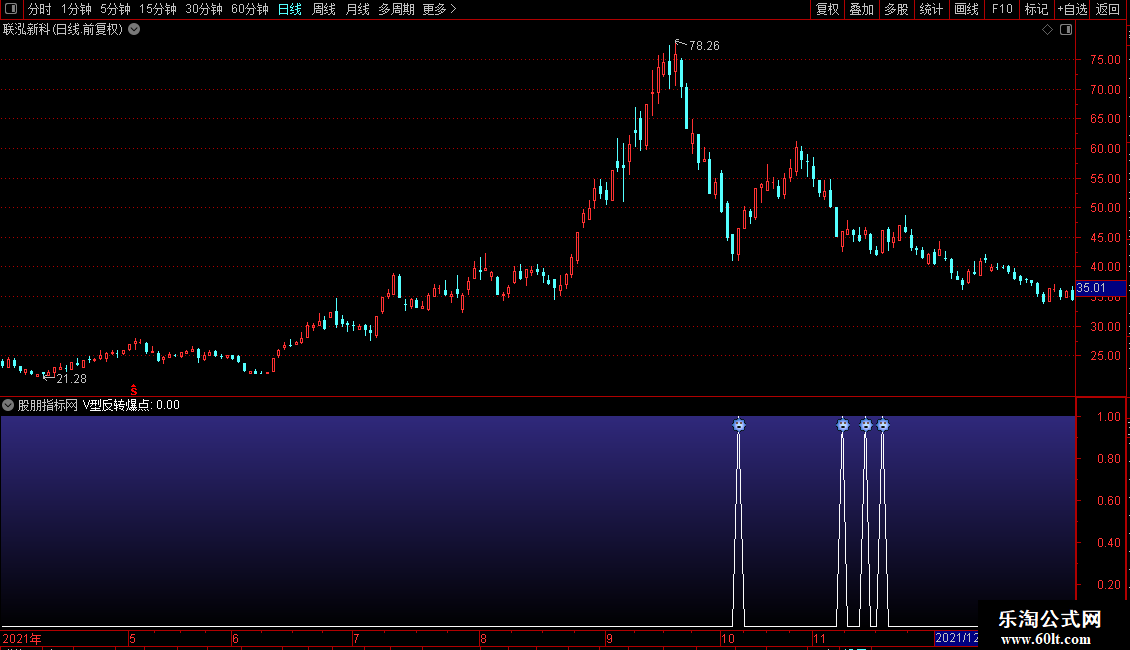Click the fourth V型反转 signal icon
Viewport: 1130px width, 650px height.
[x=883, y=424]
